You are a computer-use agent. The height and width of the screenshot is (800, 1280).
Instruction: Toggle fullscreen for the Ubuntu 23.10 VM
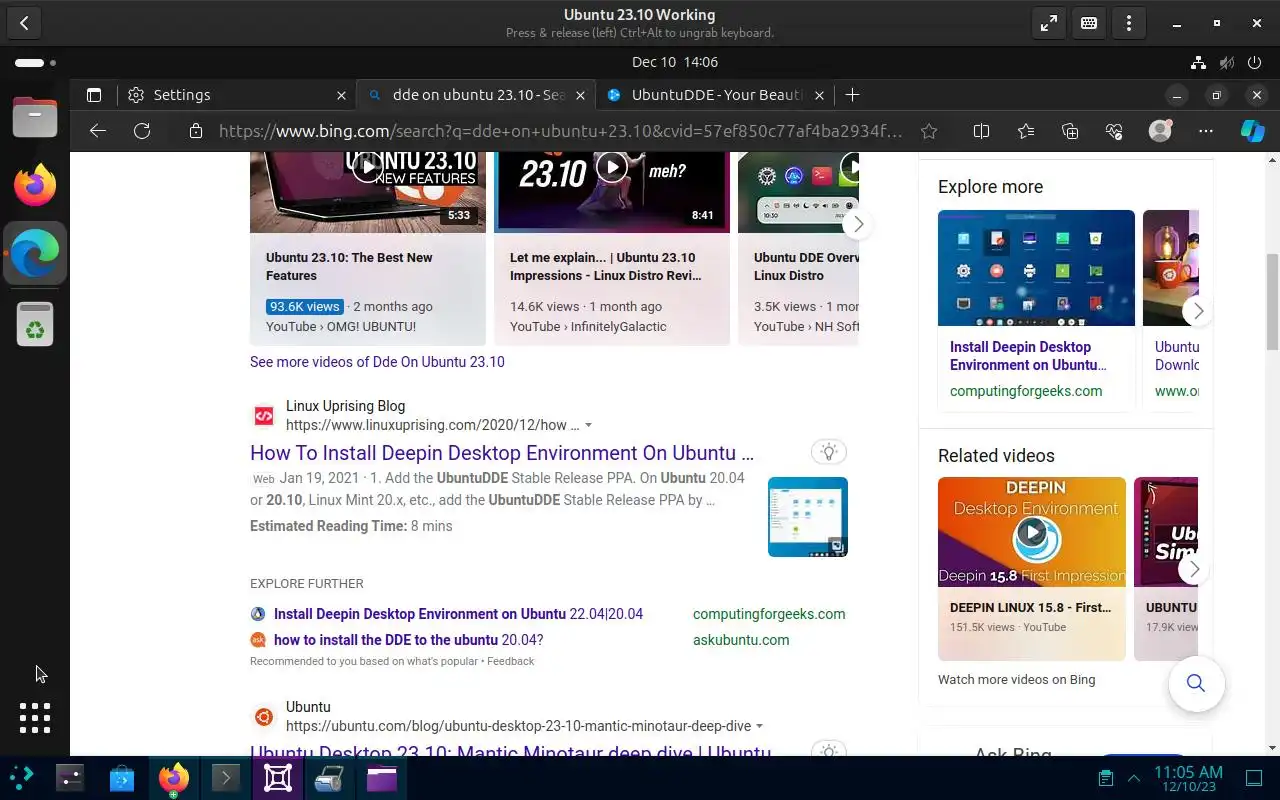[x=1049, y=22]
